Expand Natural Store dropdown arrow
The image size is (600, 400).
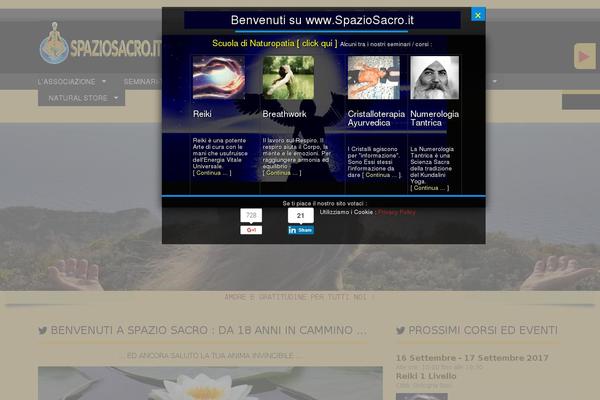pyautogui.click(x=116, y=98)
